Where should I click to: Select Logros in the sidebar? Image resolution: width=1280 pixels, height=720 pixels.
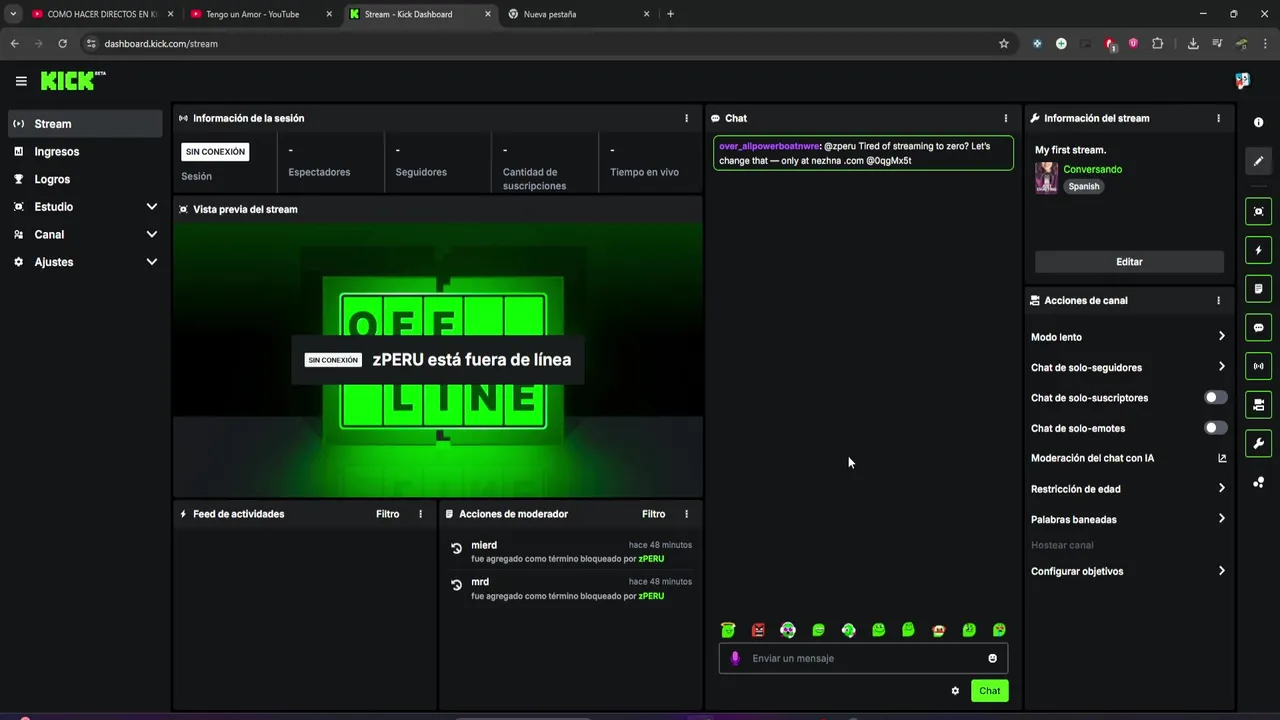click(85, 179)
